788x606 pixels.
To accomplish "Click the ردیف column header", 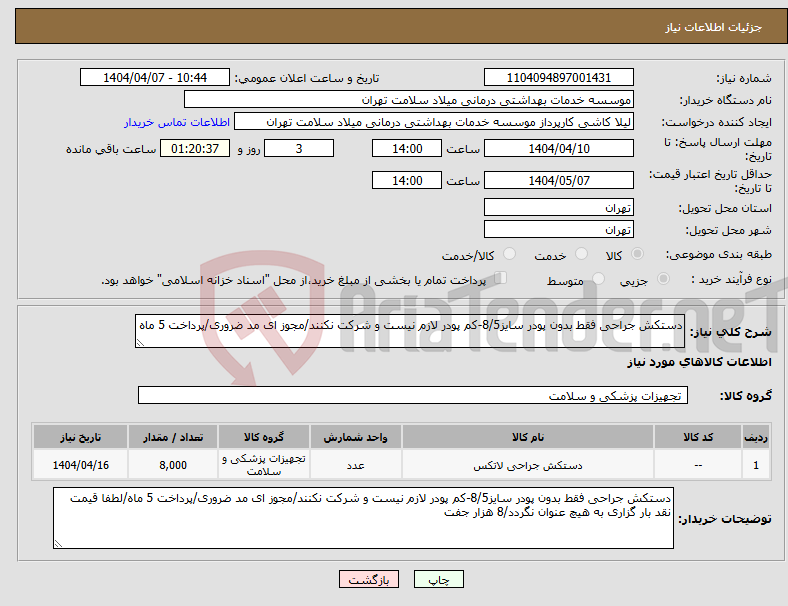I will (755, 437).
